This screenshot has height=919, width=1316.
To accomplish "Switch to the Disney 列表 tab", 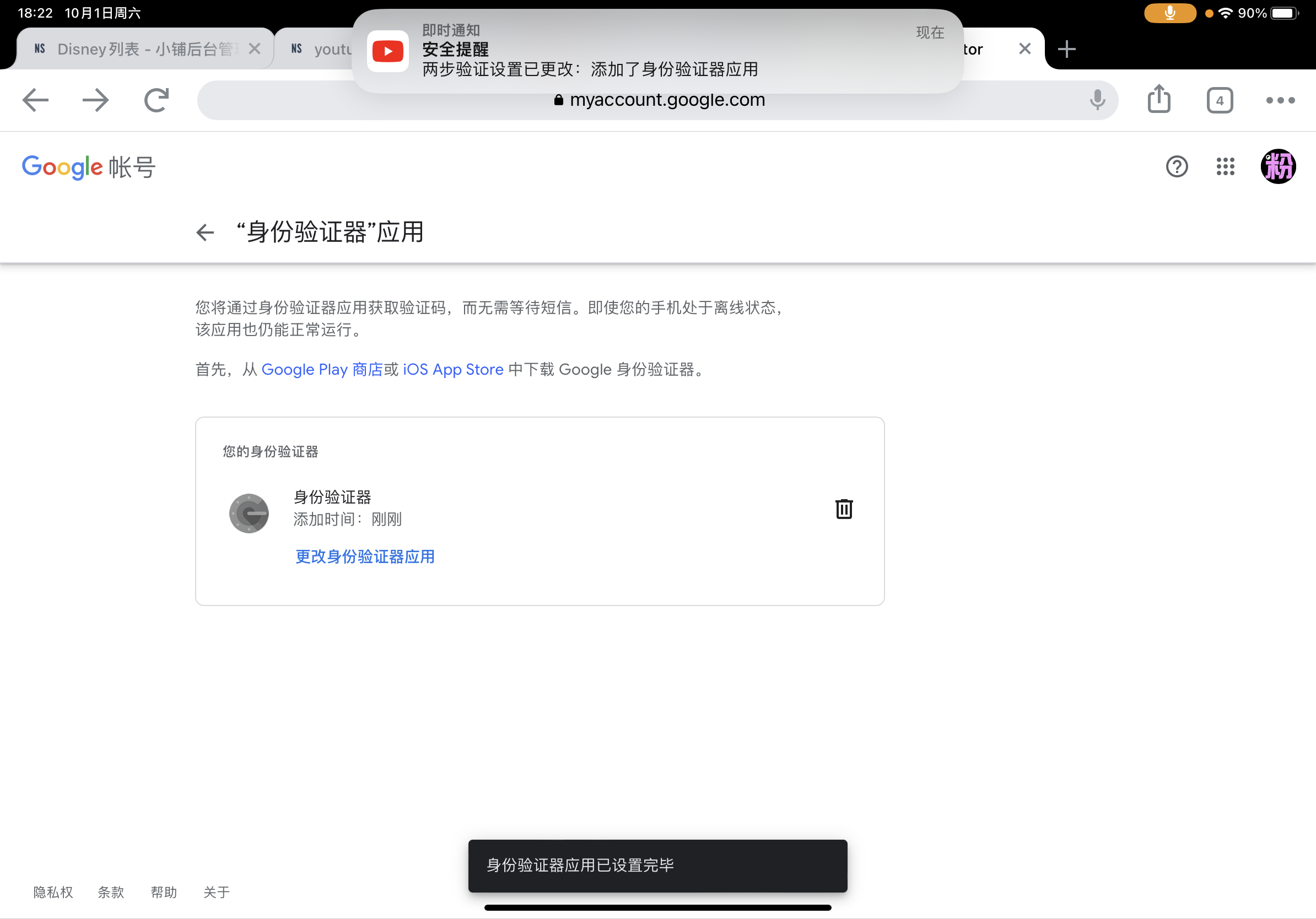I will point(138,48).
